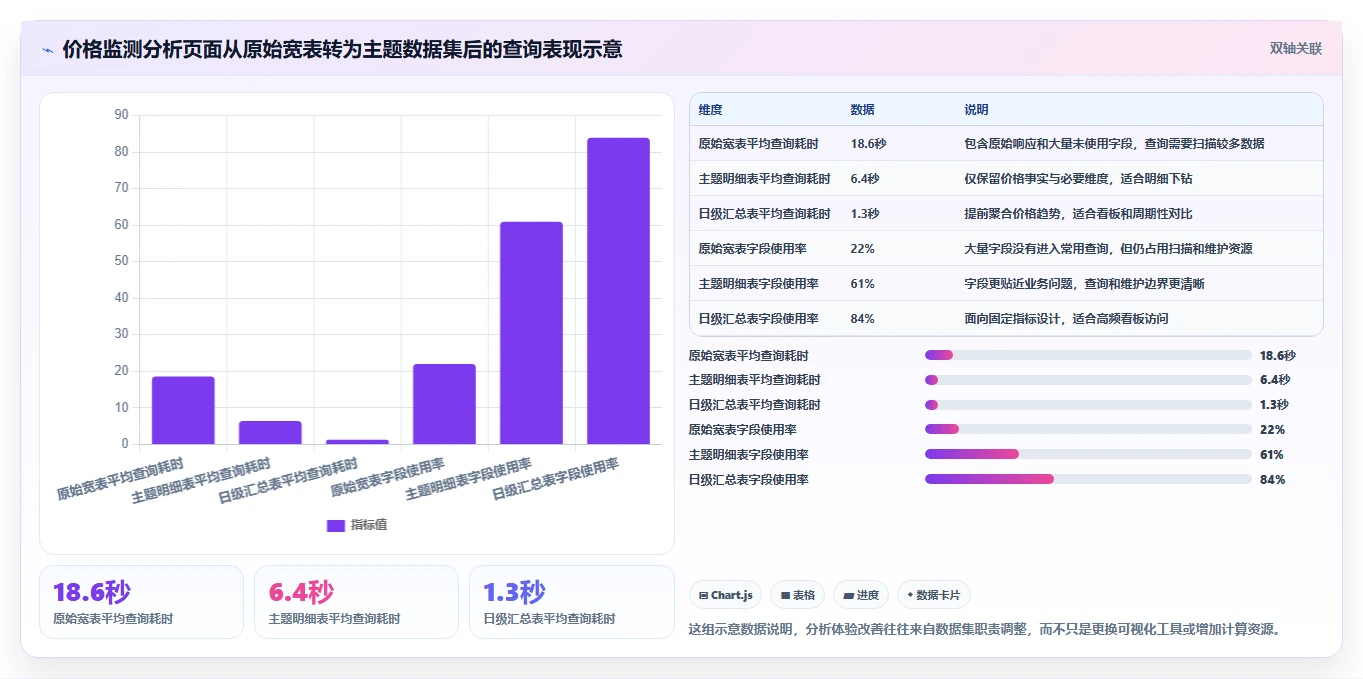Open the 18.6秒 data card
1363x679 pixels.
pos(141,601)
